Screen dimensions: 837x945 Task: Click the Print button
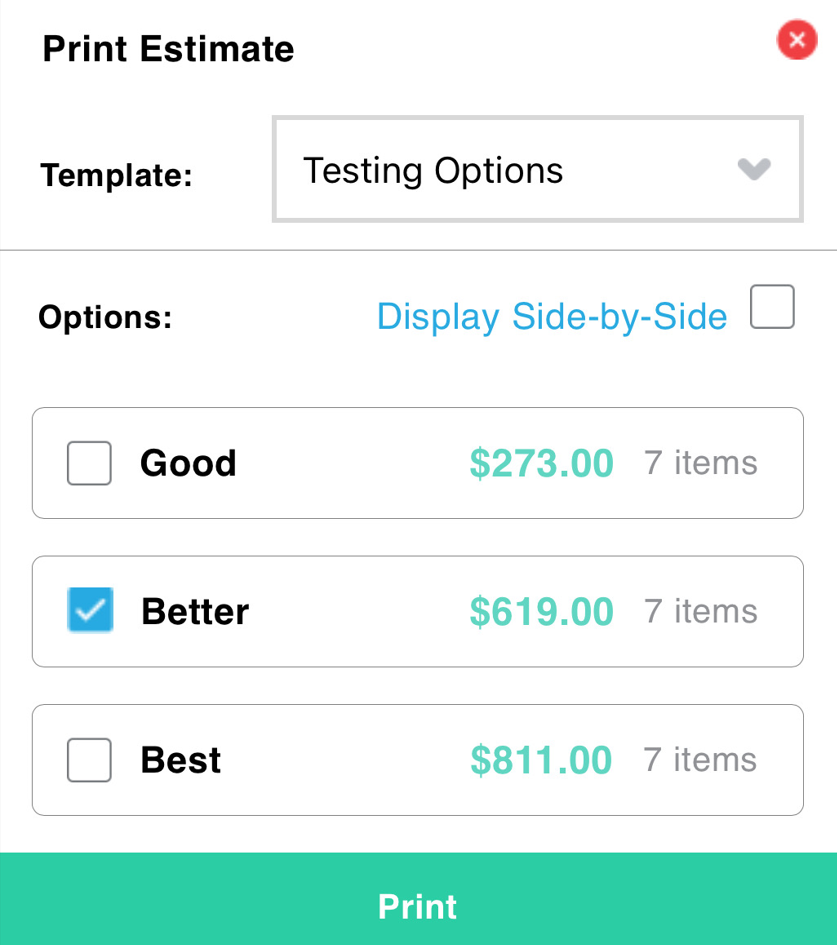click(418, 899)
